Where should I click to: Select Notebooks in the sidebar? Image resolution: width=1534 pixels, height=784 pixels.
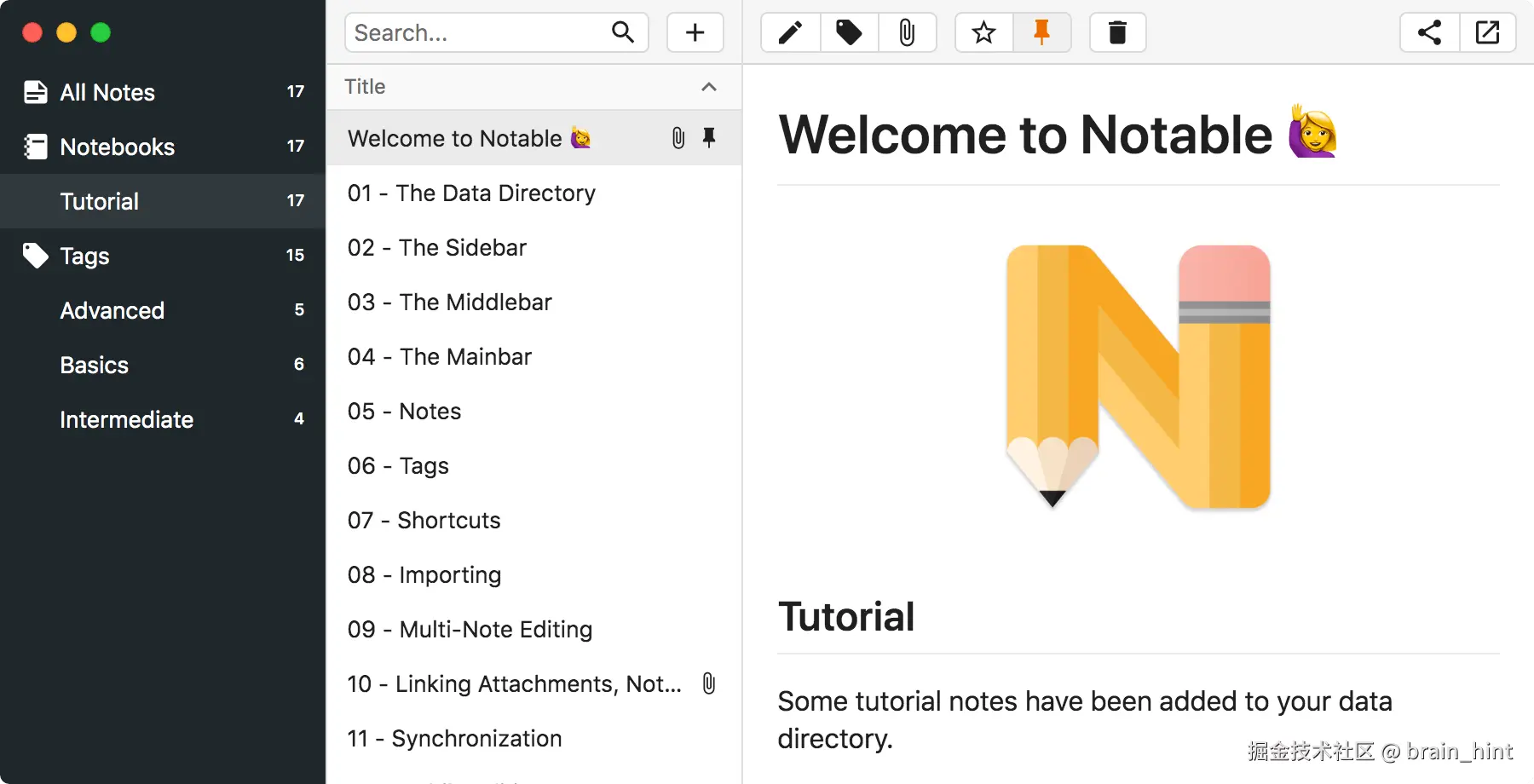(163, 147)
